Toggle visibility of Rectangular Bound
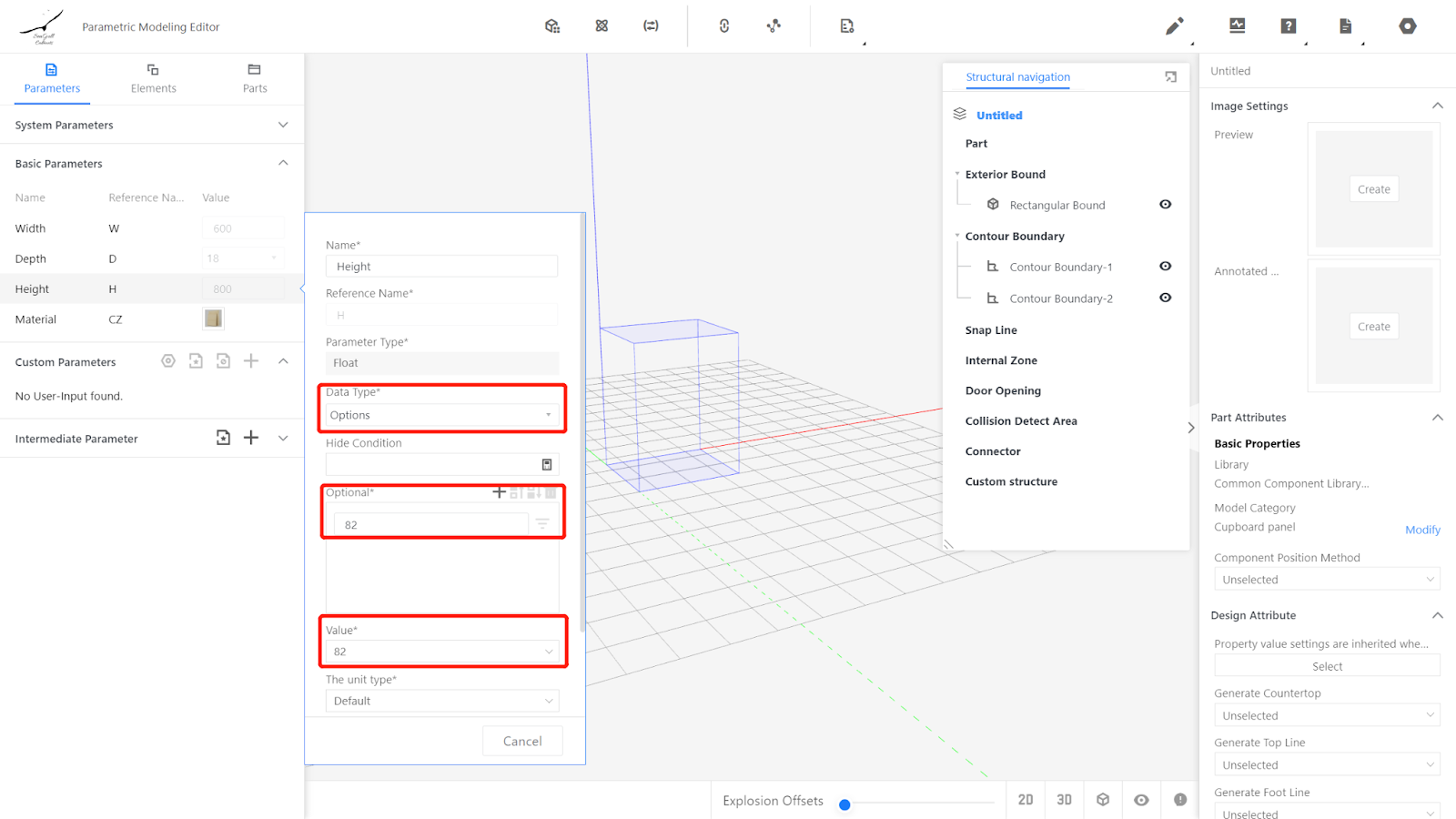Viewport: 1456px width, 819px height. (1165, 205)
